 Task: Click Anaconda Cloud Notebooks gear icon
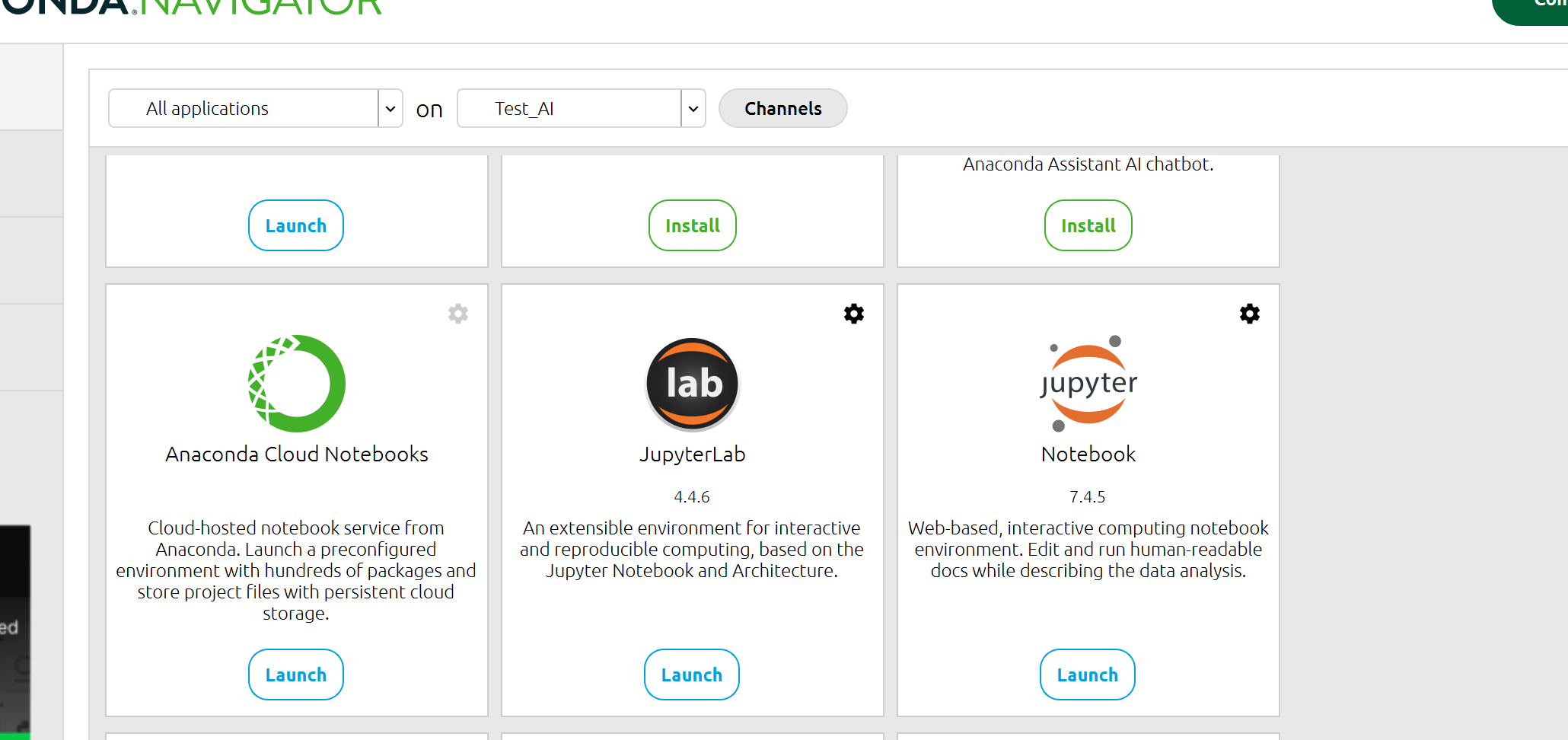pos(458,314)
